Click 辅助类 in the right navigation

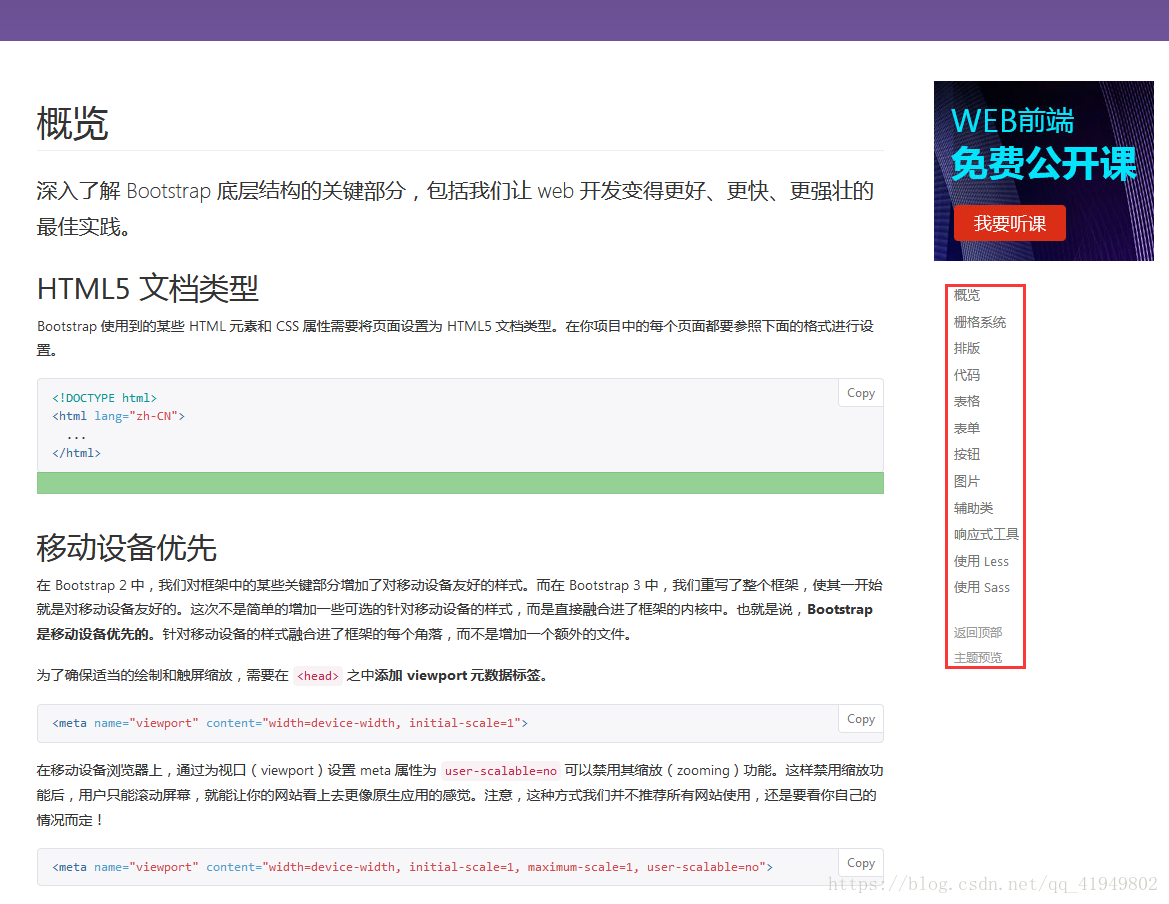click(973, 507)
